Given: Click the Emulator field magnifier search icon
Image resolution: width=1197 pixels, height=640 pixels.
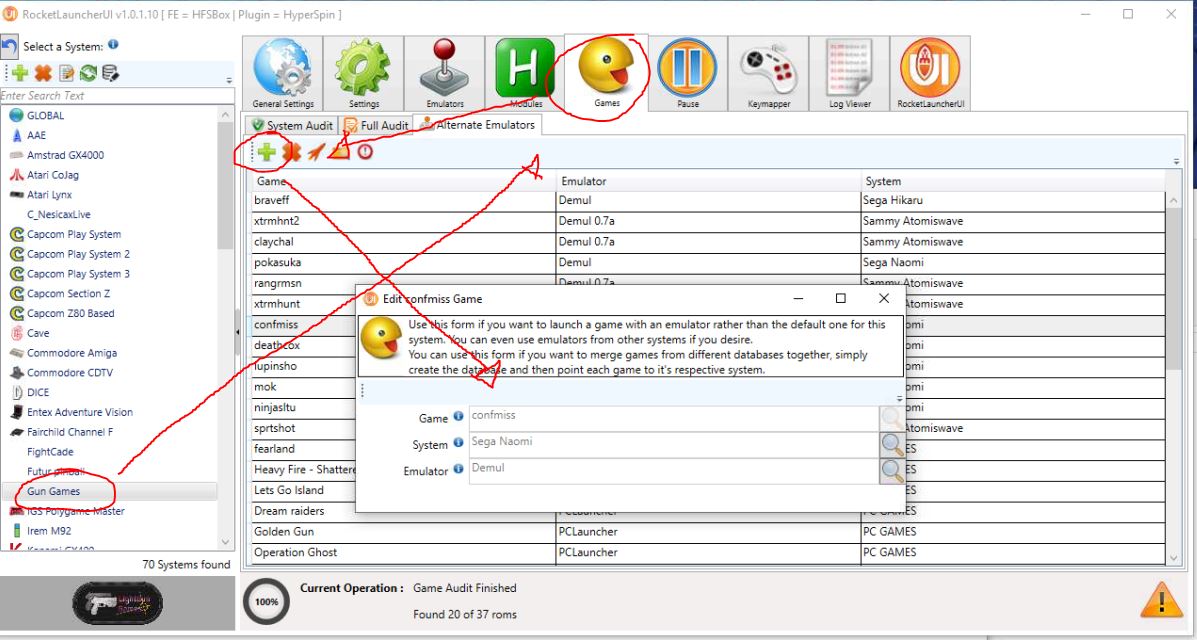Looking at the screenshot, I should tap(892, 471).
